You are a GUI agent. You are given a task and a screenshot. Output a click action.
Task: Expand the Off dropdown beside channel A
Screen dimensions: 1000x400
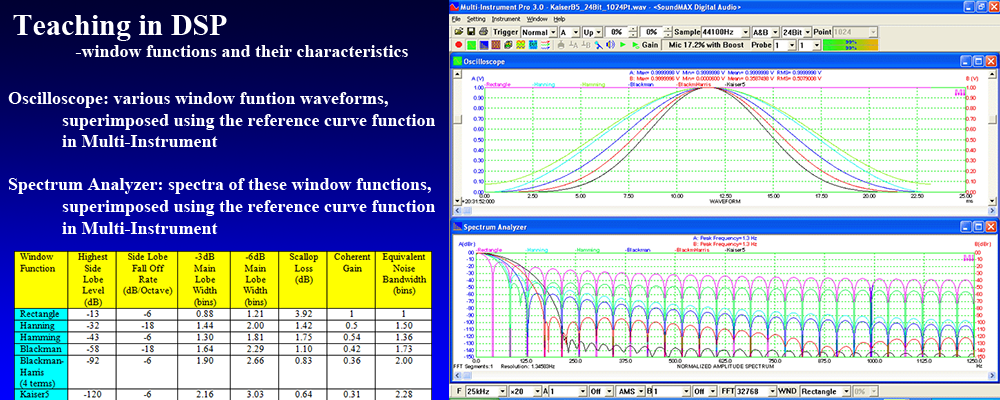609,391
